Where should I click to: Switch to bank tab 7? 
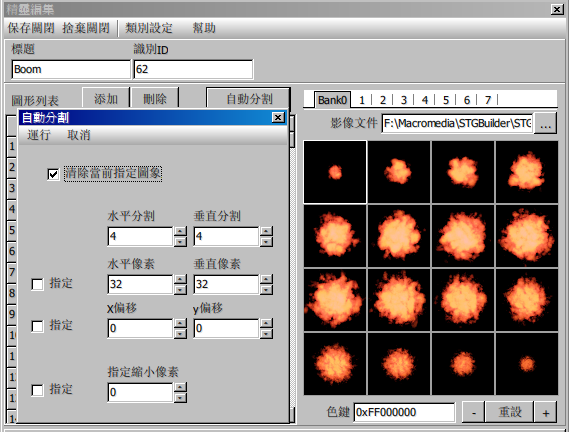pyautogui.click(x=488, y=100)
